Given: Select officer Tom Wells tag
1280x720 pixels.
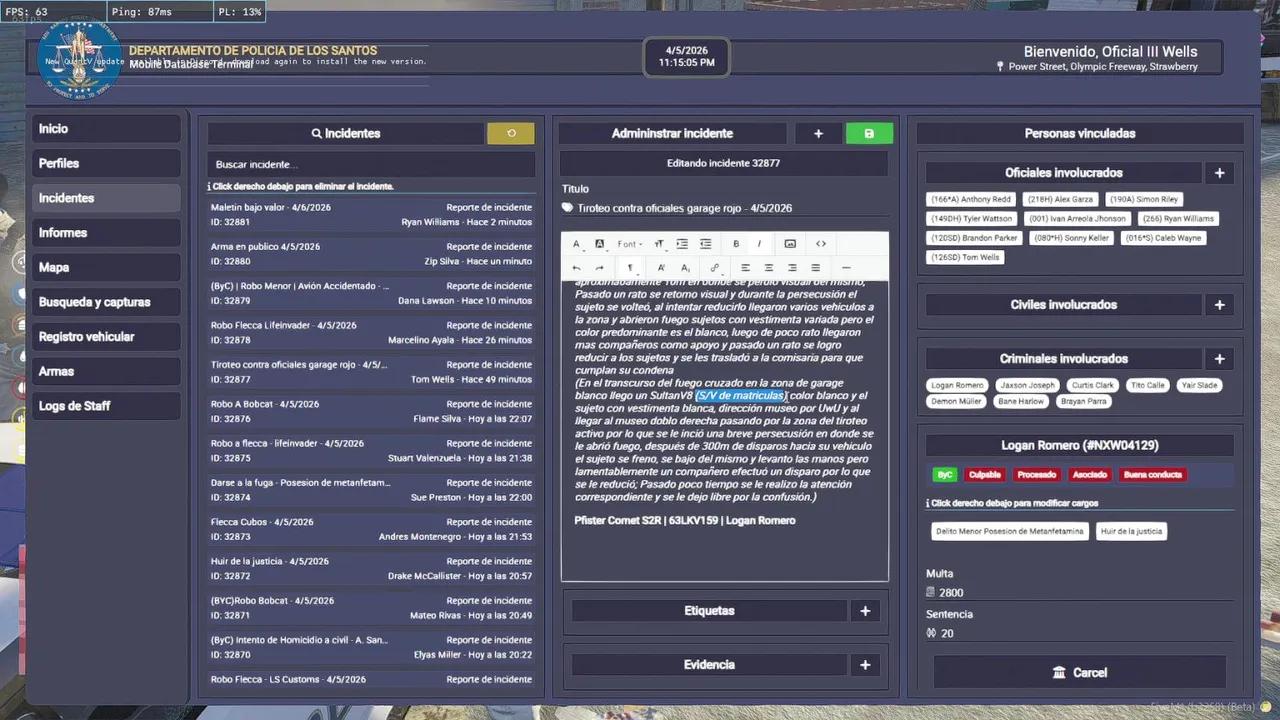Looking at the screenshot, I should pyautogui.click(x=965, y=257).
